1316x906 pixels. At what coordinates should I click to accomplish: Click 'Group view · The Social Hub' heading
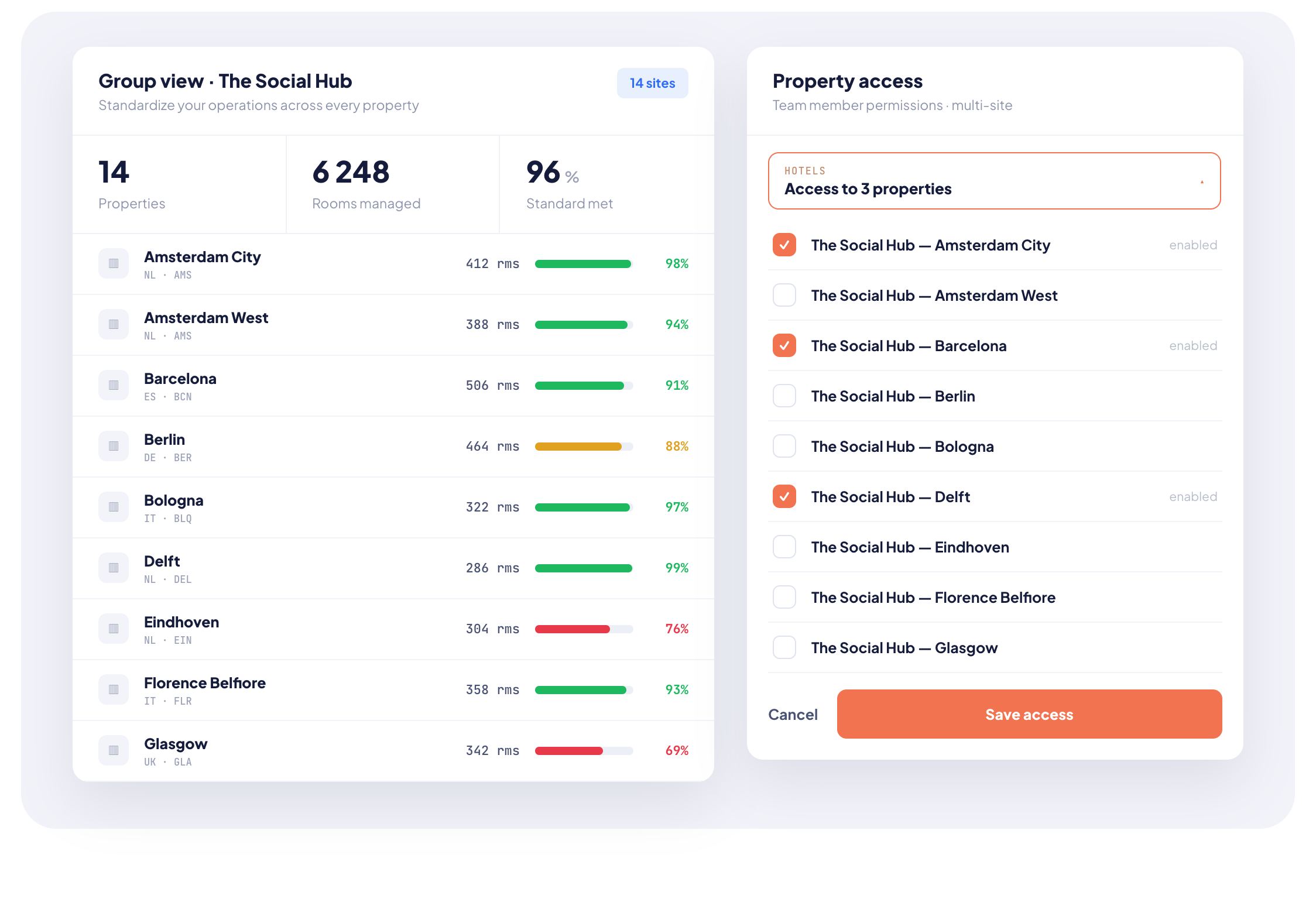coord(225,81)
